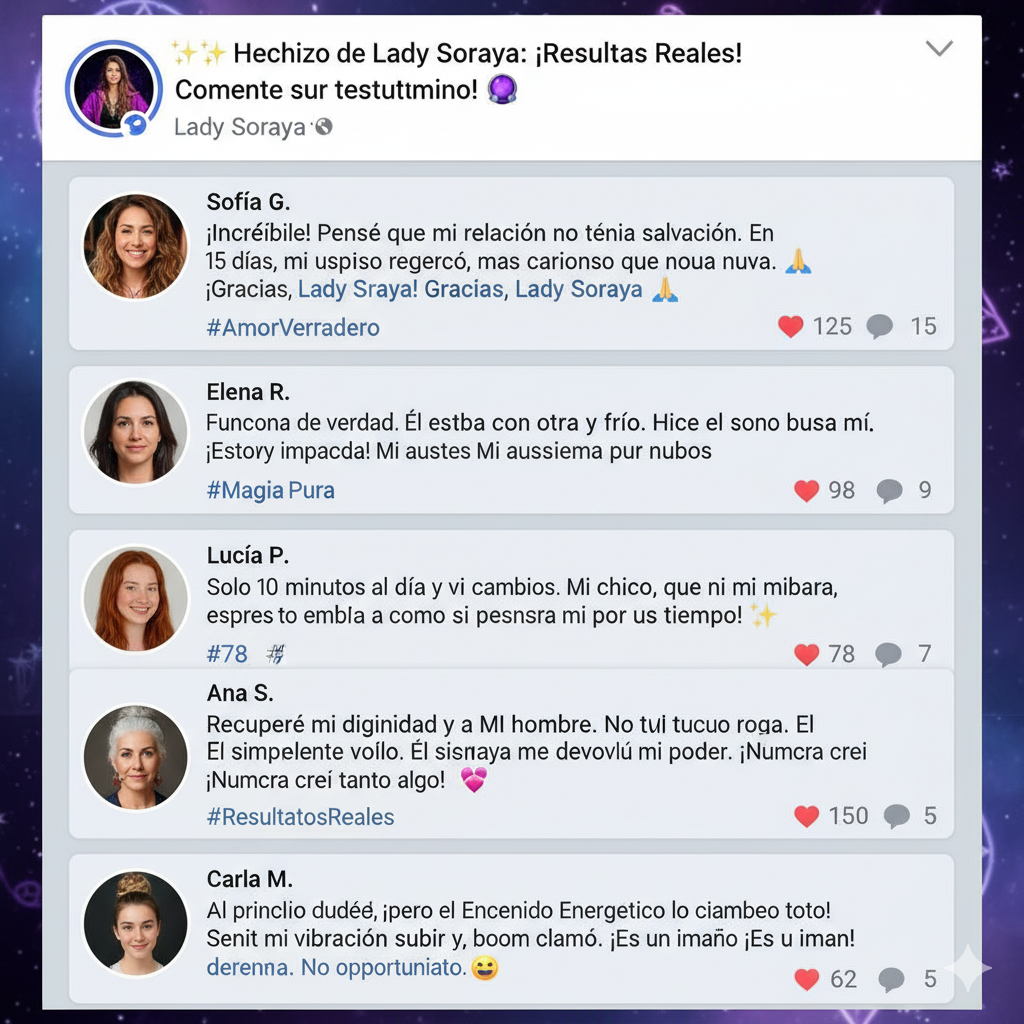
Task: Heart Lucía P.'s comment
Action: point(807,654)
